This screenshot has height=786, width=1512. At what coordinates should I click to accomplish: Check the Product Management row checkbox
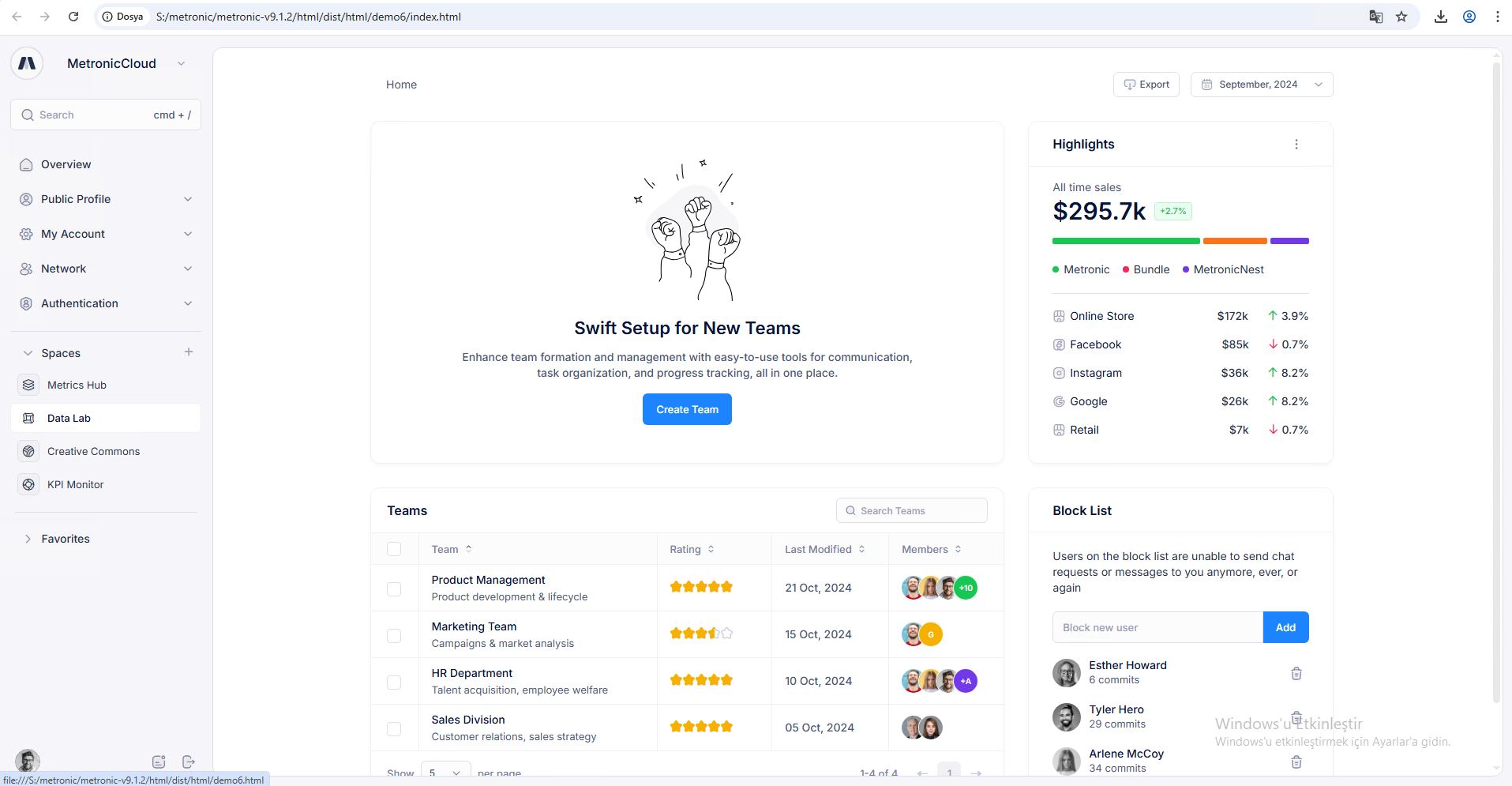(x=394, y=589)
